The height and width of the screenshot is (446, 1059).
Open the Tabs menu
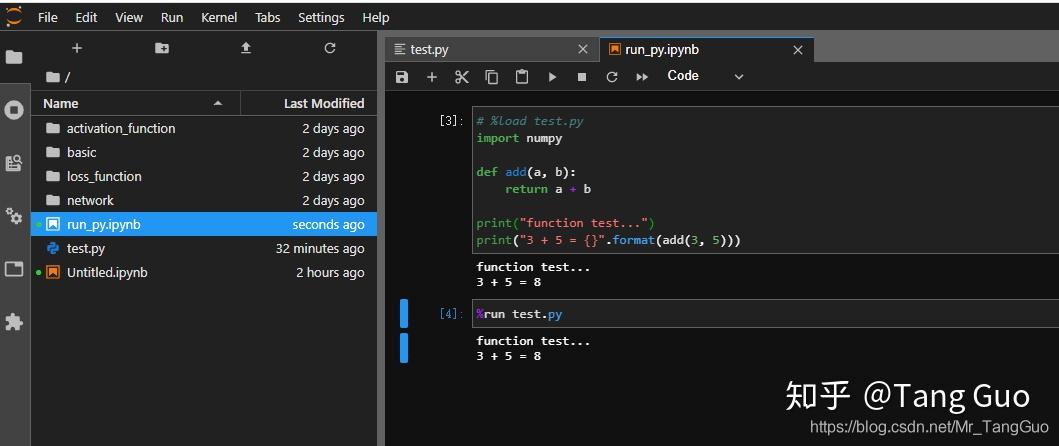click(267, 18)
